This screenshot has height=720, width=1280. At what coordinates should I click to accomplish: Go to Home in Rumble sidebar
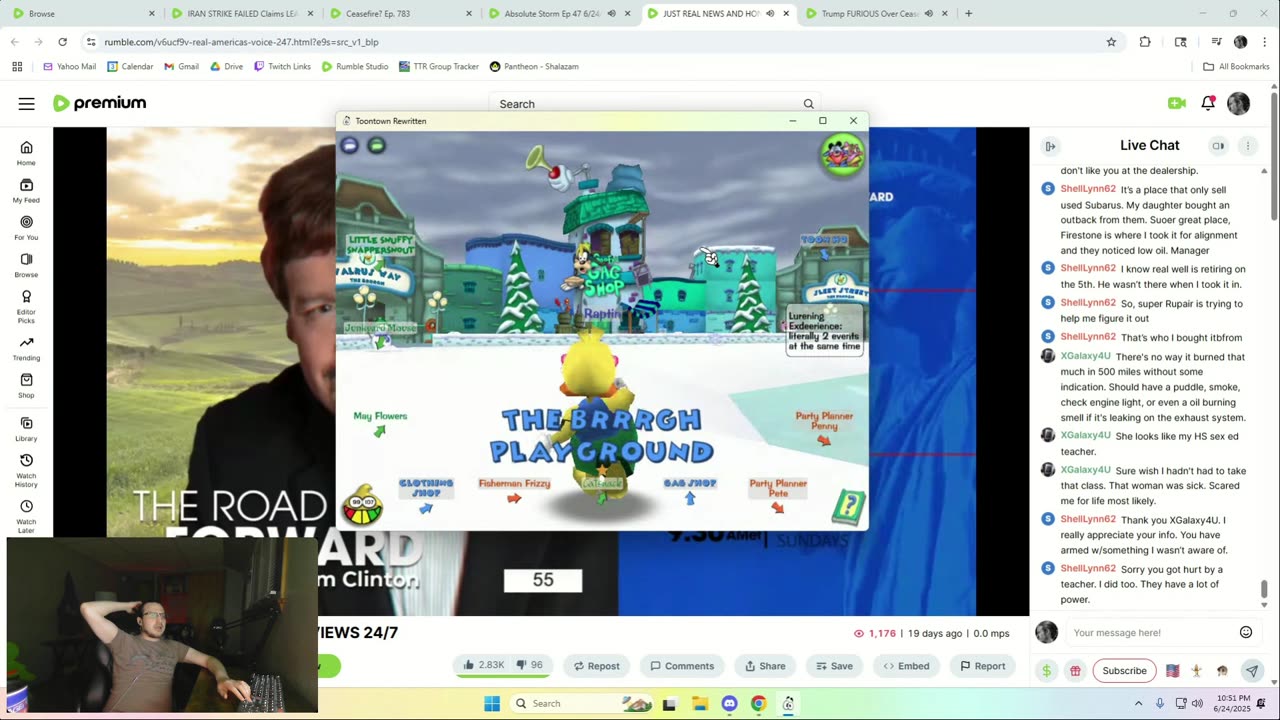[26, 153]
